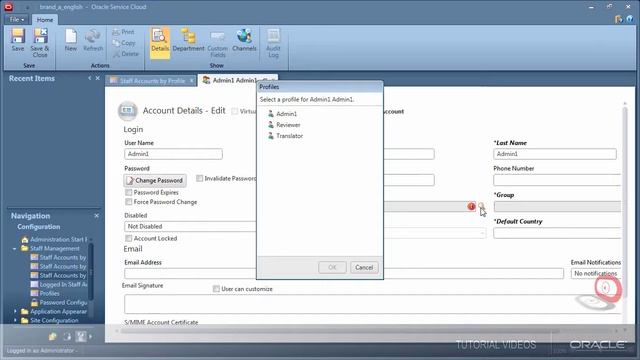Select the Home ribbon tab

(44, 19)
